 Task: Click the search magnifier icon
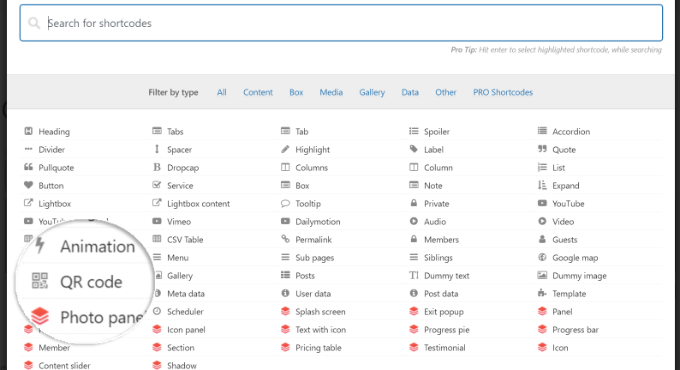(x=34, y=23)
